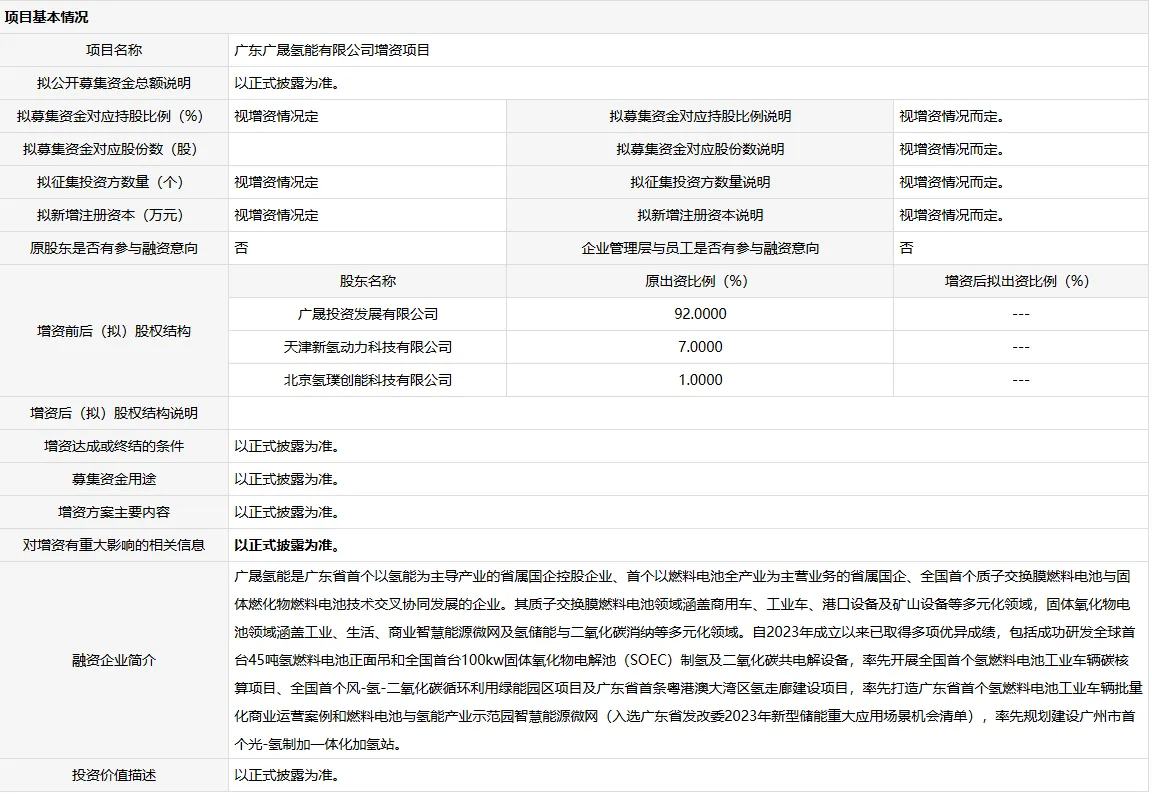Select shareholder 天津新氢动力科技有限公司
Image resolution: width=1152 pixels, height=794 pixels.
tap(367, 347)
